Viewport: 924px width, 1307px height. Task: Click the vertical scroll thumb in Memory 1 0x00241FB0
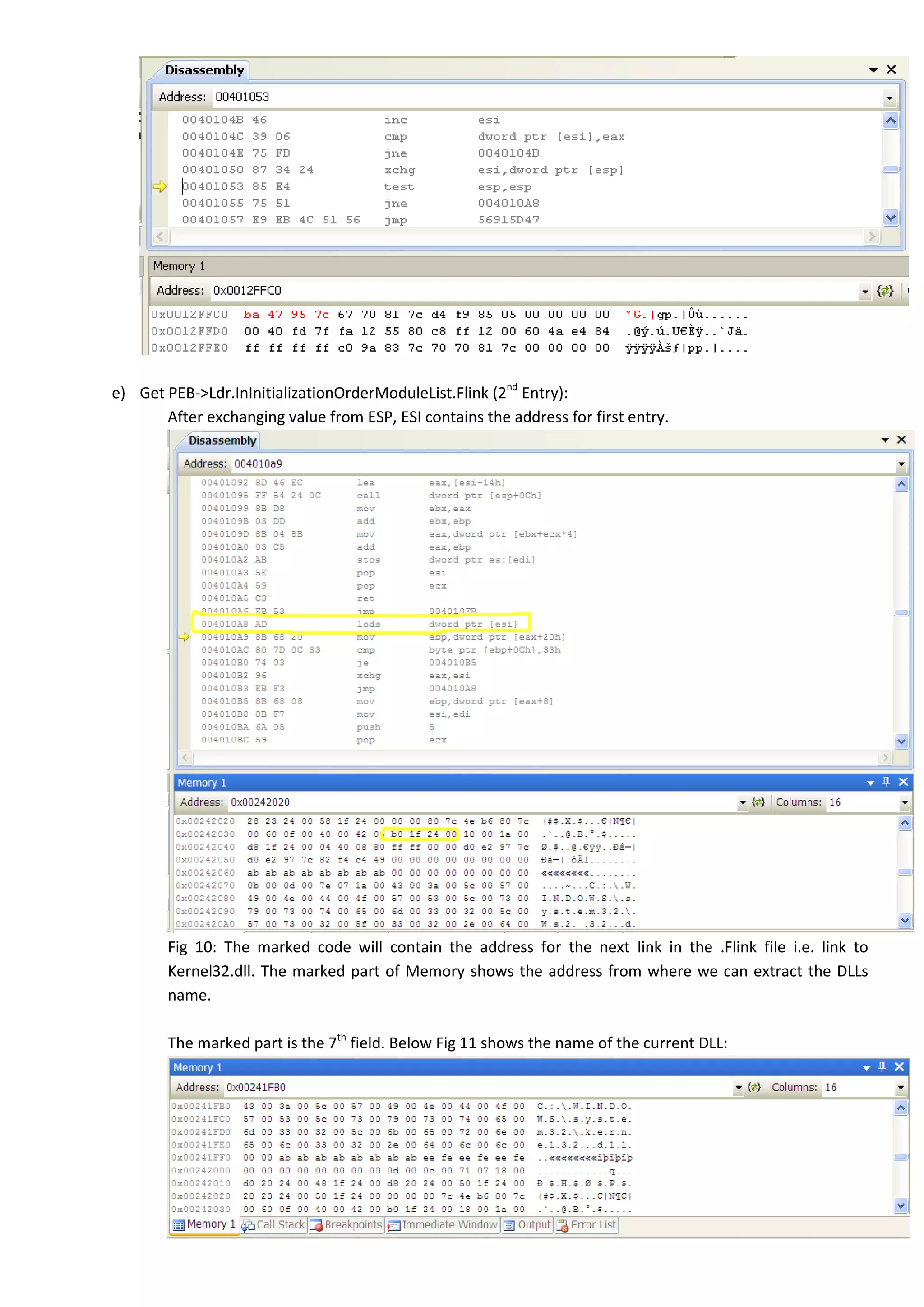tap(900, 1157)
